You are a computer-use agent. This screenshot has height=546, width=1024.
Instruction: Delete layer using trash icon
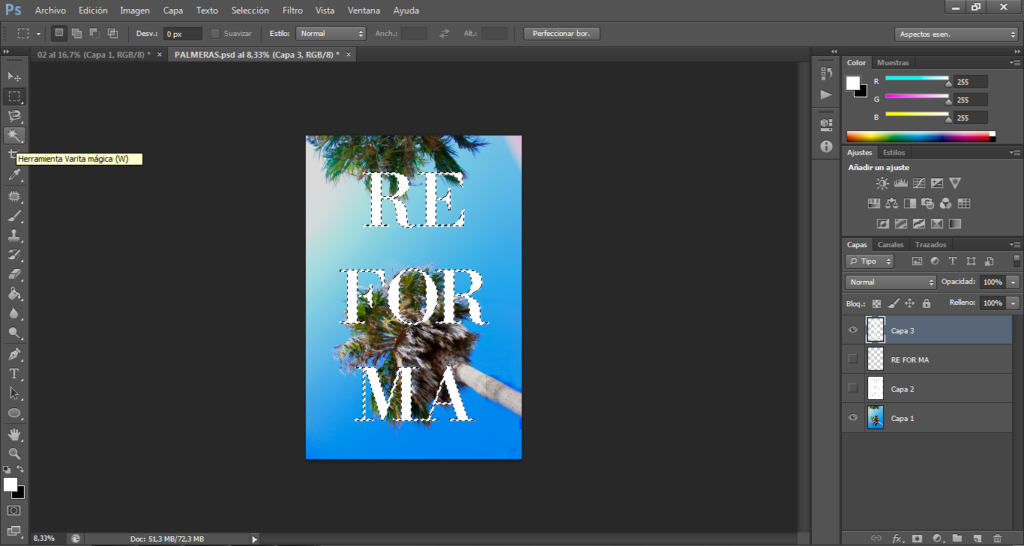click(997, 538)
